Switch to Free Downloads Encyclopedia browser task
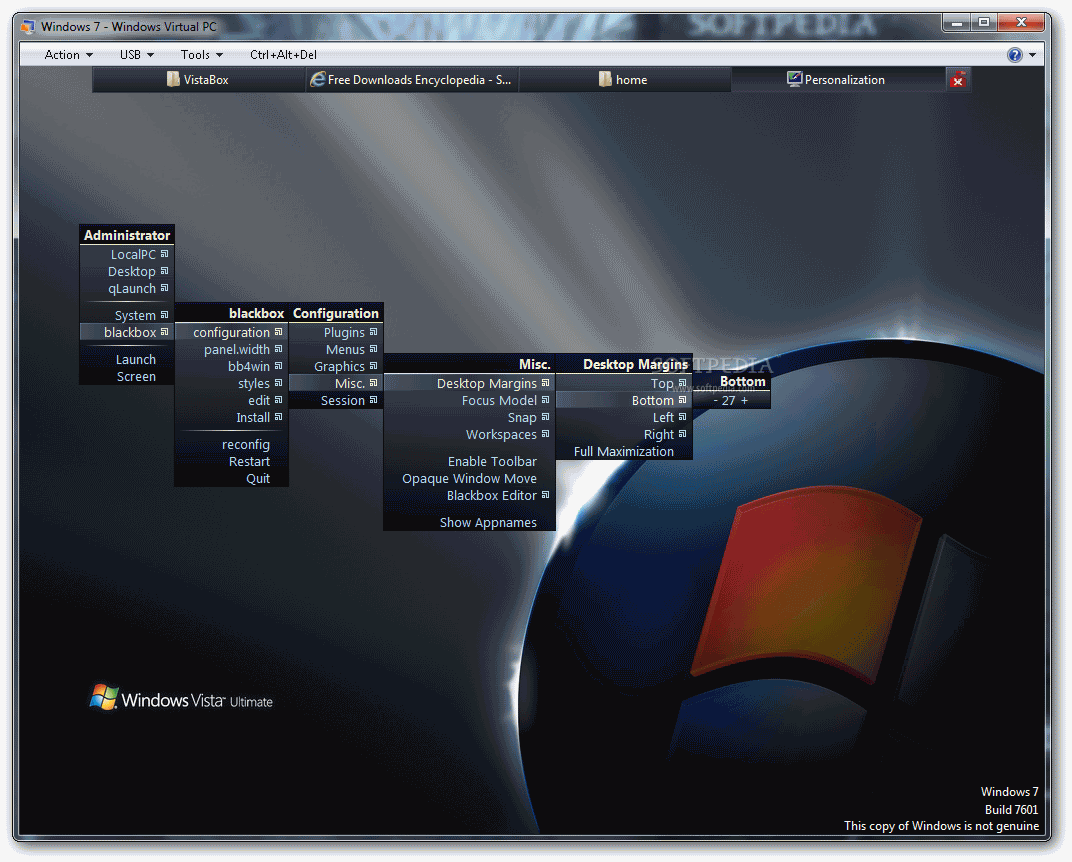Image resolution: width=1072 pixels, height=862 pixels. (412, 80)
